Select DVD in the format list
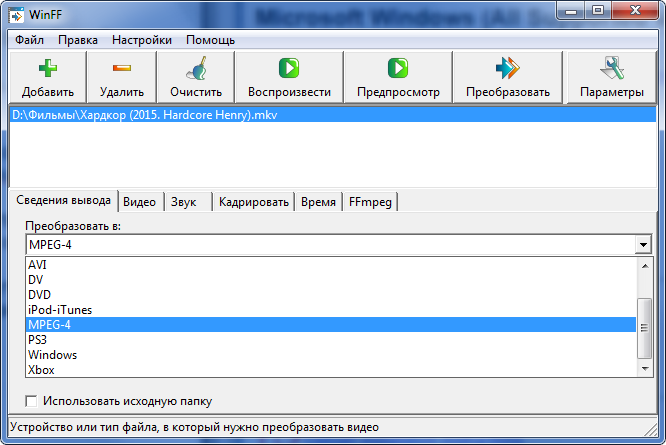This screenshot has height=445, width=666. tap(331, 295)
